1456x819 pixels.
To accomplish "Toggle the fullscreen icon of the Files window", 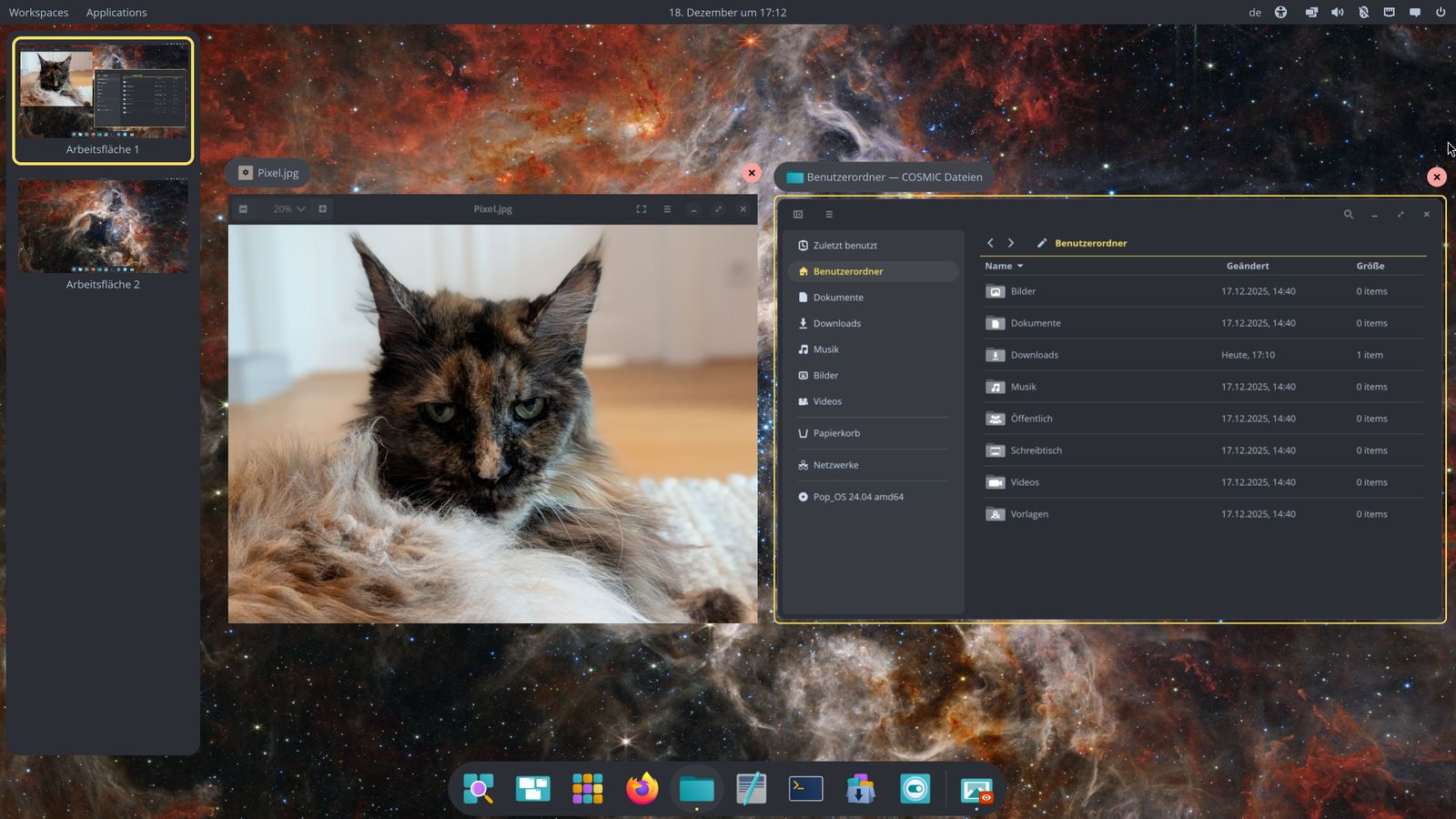I will 1400,215.
